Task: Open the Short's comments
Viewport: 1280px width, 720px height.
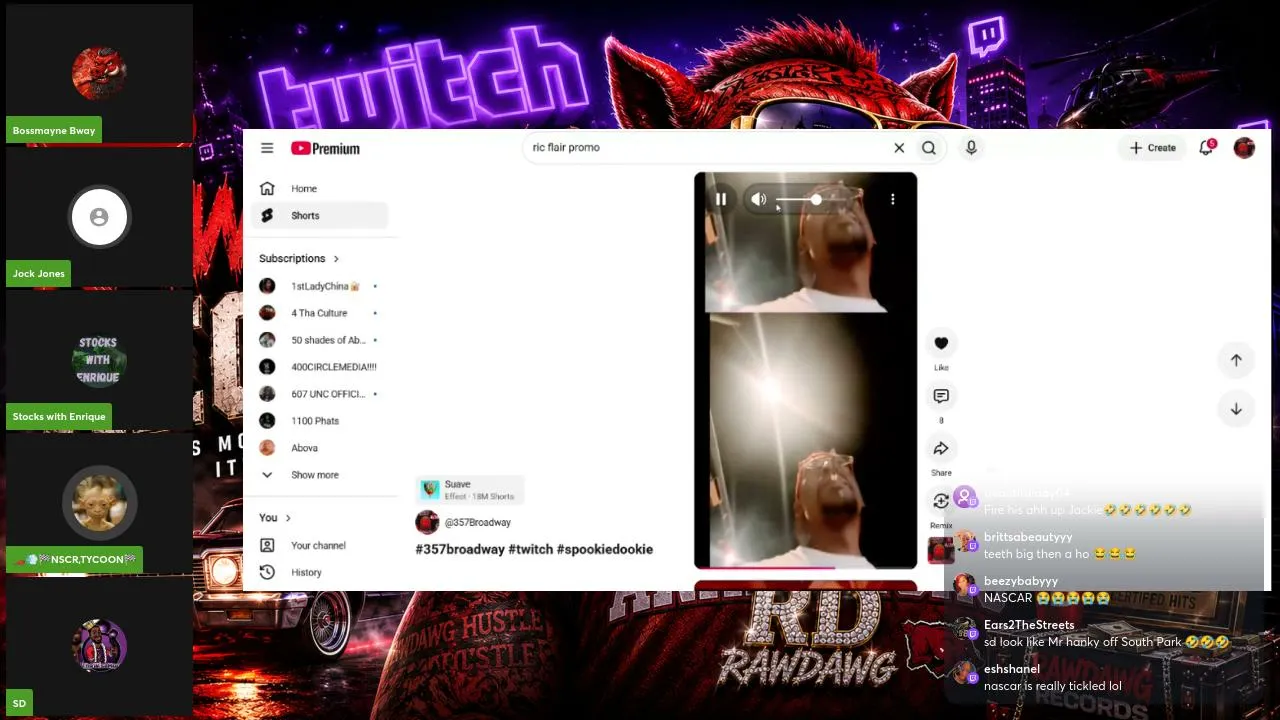Action: click(x=941, y=396)
